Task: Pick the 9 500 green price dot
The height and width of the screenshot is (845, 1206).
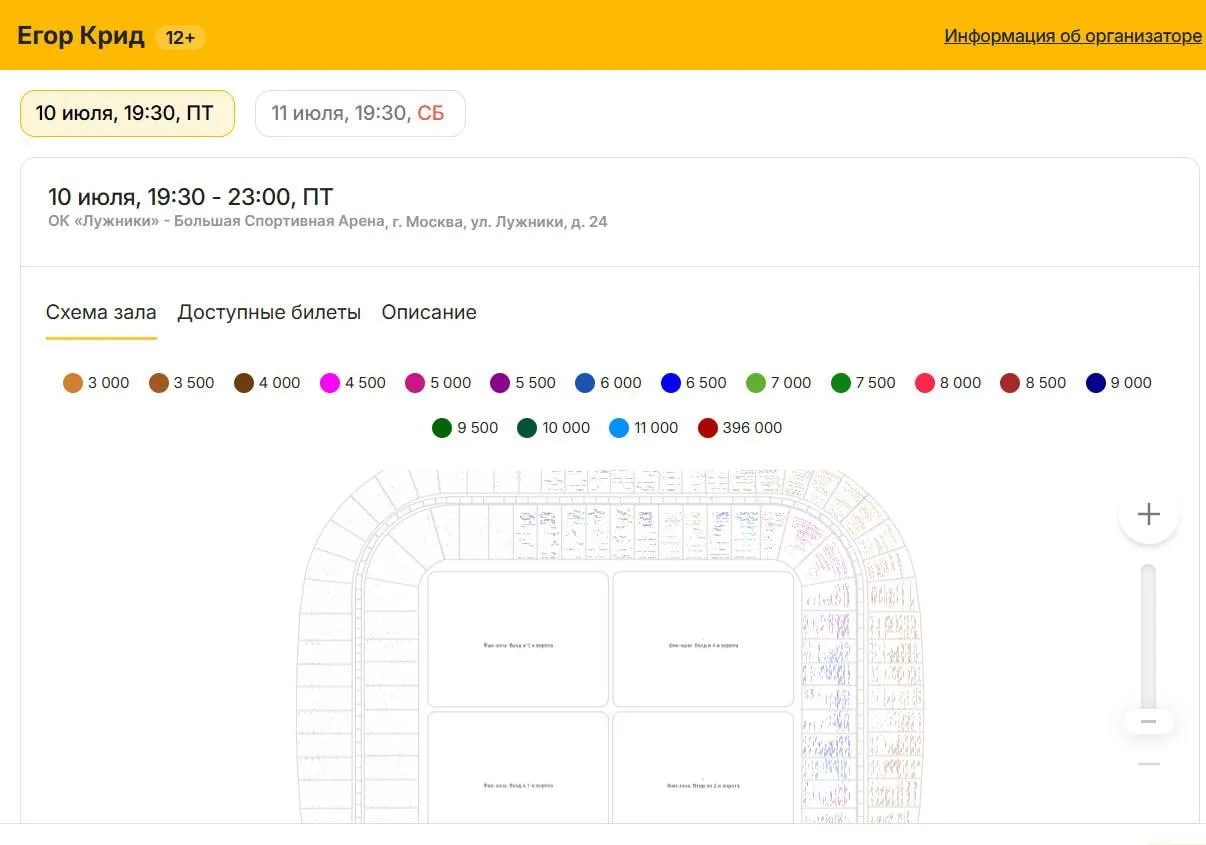Action: click(443, 428)
